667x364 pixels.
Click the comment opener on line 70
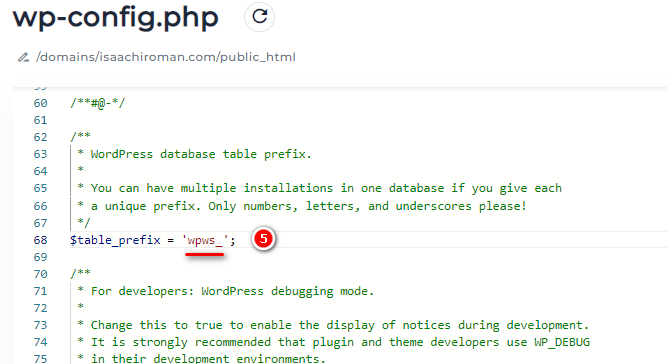click(x=80, y=273)
